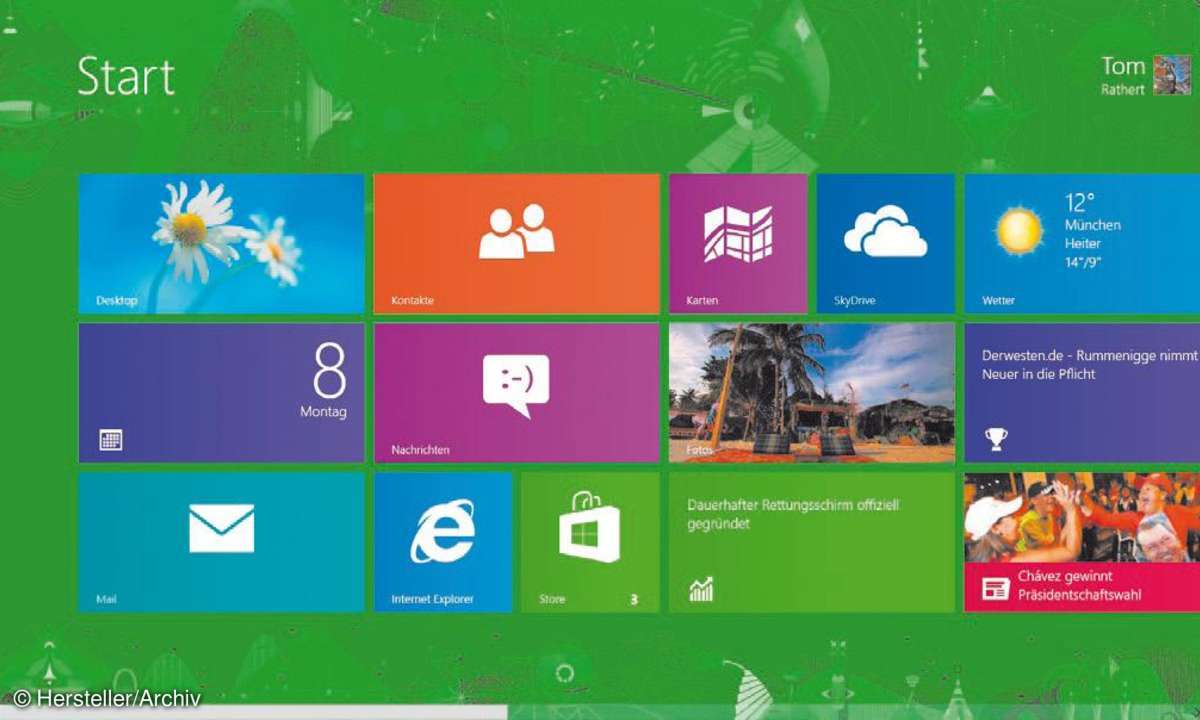
Task: Launch Internet Explorer icon
Action: click(x=443, y=530)
